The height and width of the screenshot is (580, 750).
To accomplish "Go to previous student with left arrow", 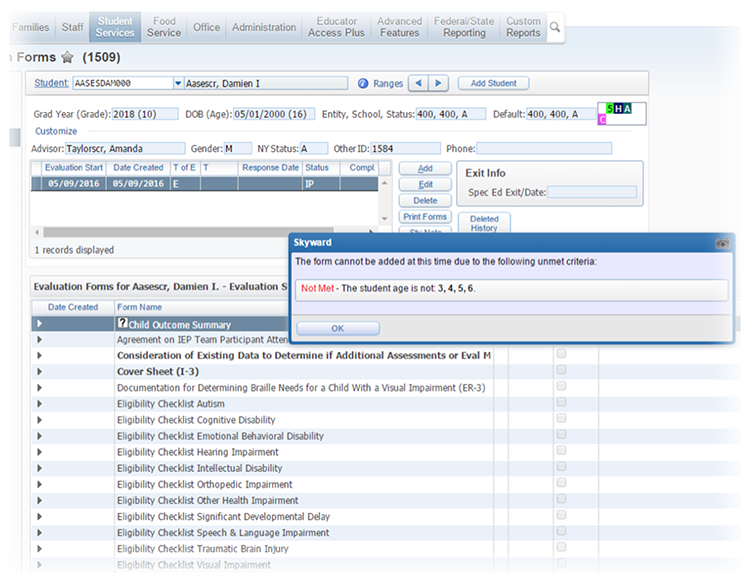I will 419,83.
